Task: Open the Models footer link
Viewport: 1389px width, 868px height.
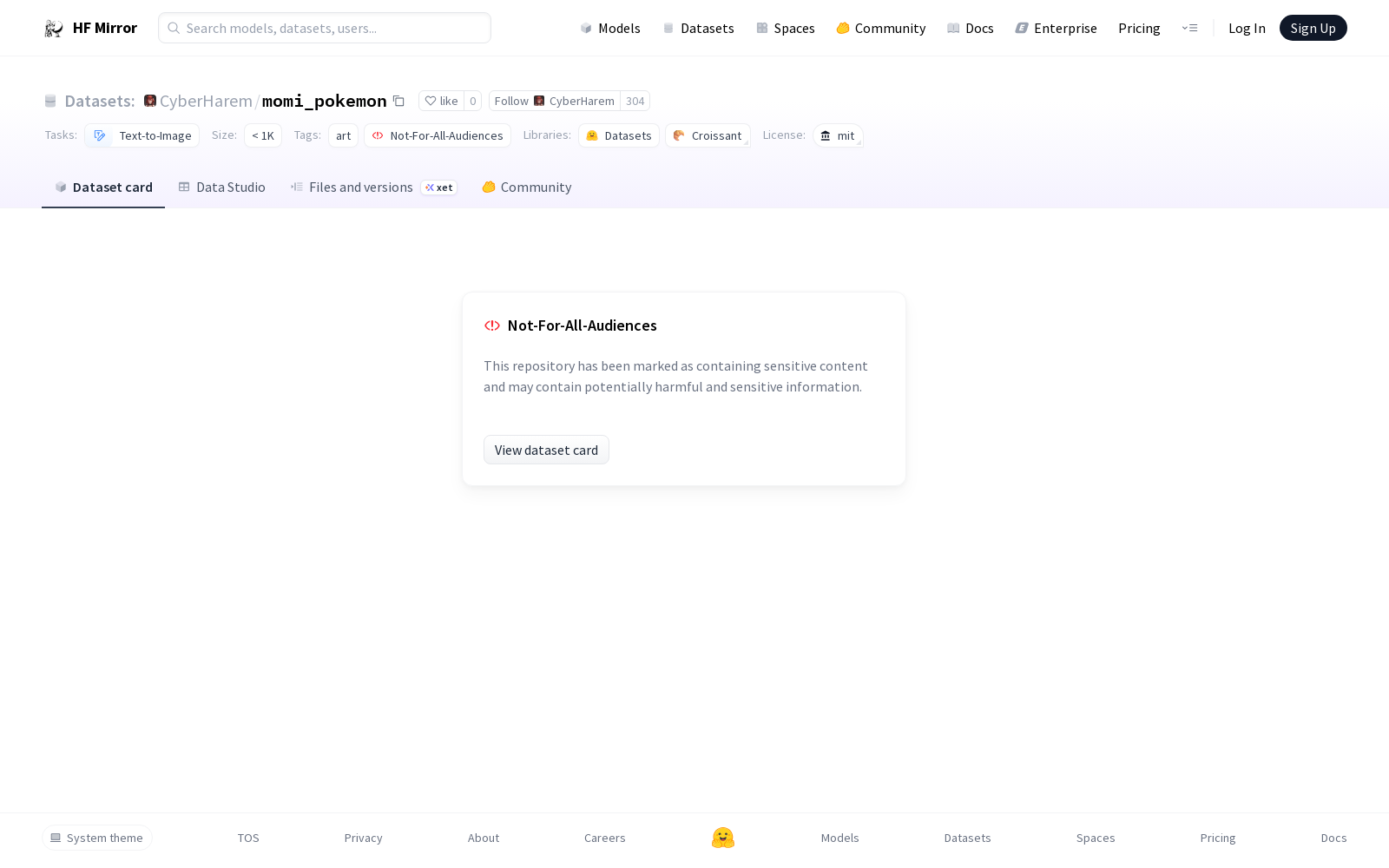Action: tap(839, 838)
